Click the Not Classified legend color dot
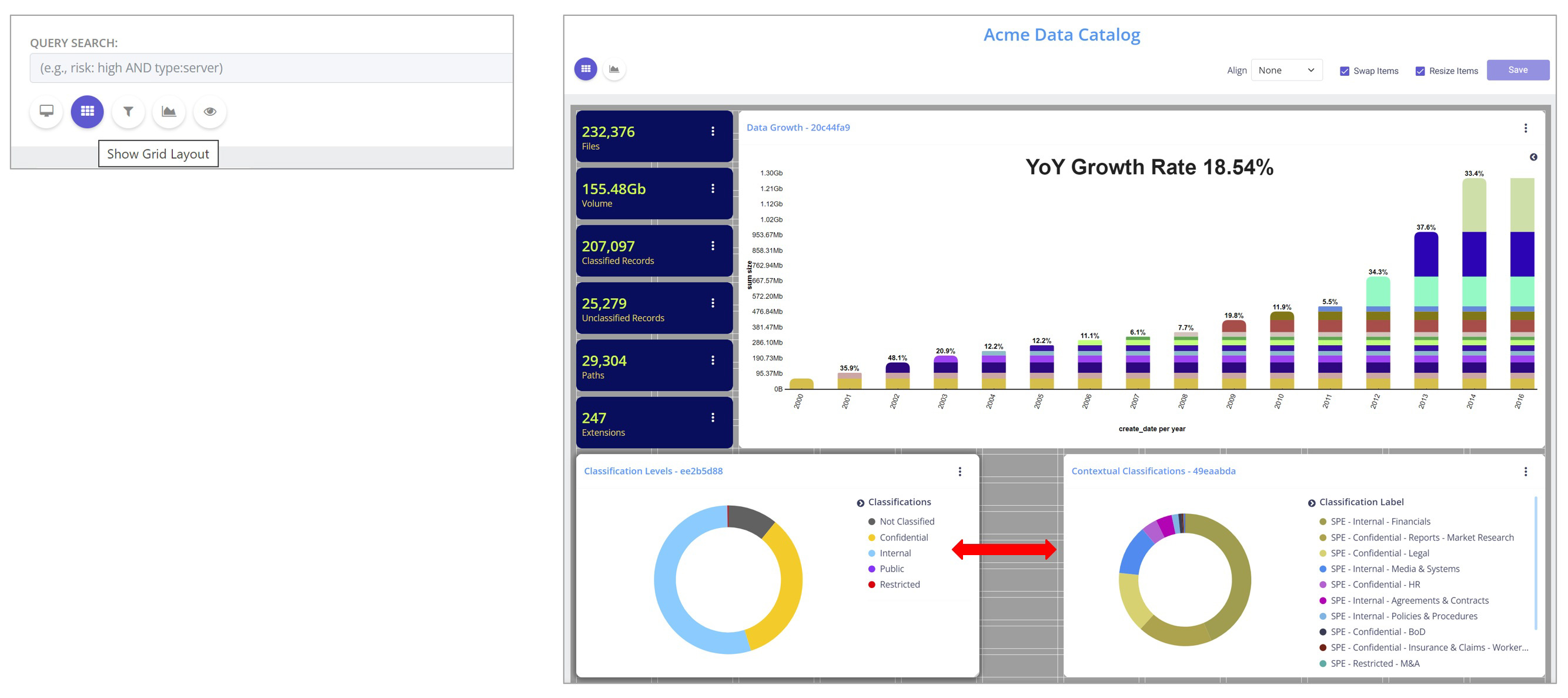Screen dimensions: 1568x698 872,522
